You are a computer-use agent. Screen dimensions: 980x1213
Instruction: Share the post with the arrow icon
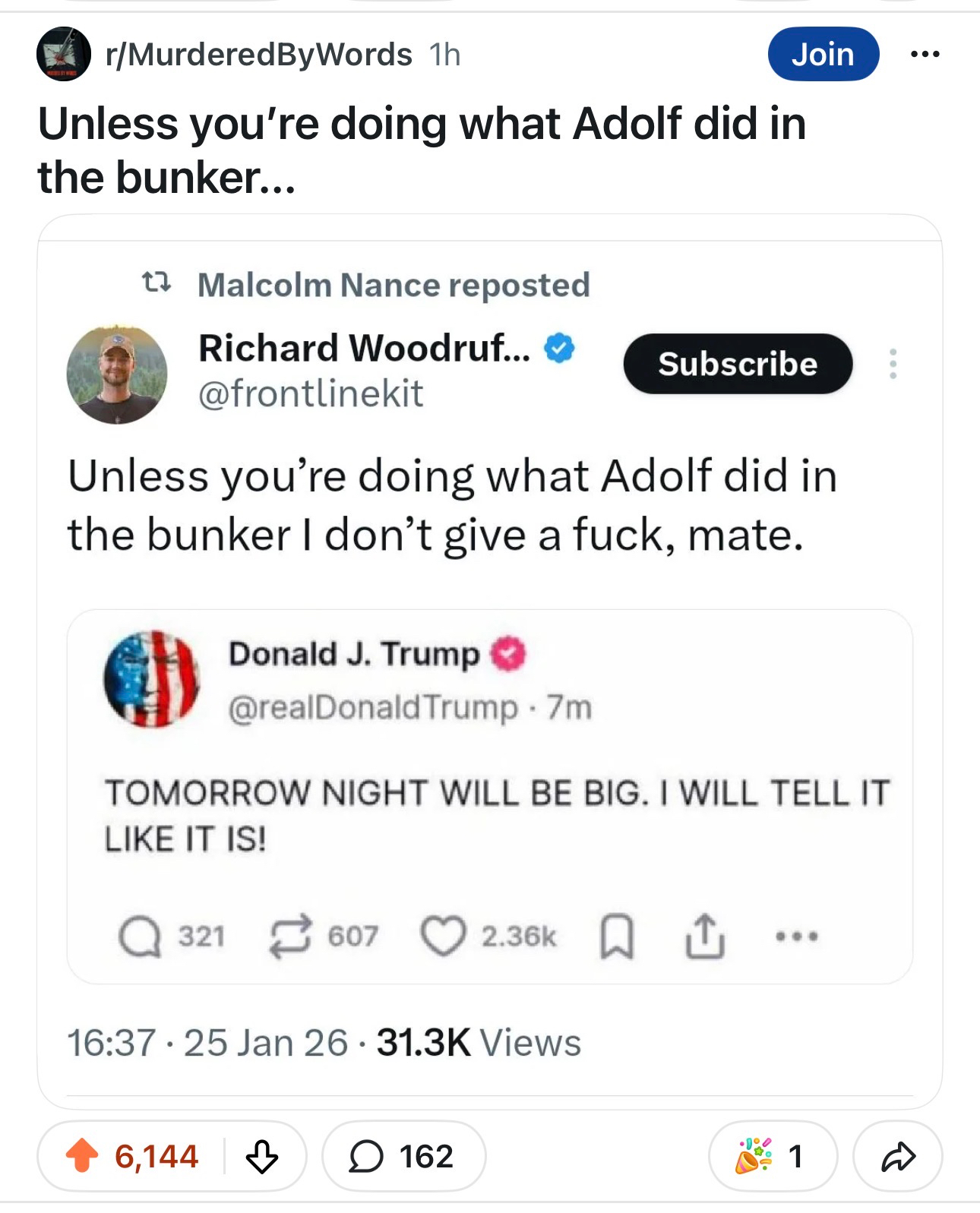pyautogui.click(x=898, y=1156)
